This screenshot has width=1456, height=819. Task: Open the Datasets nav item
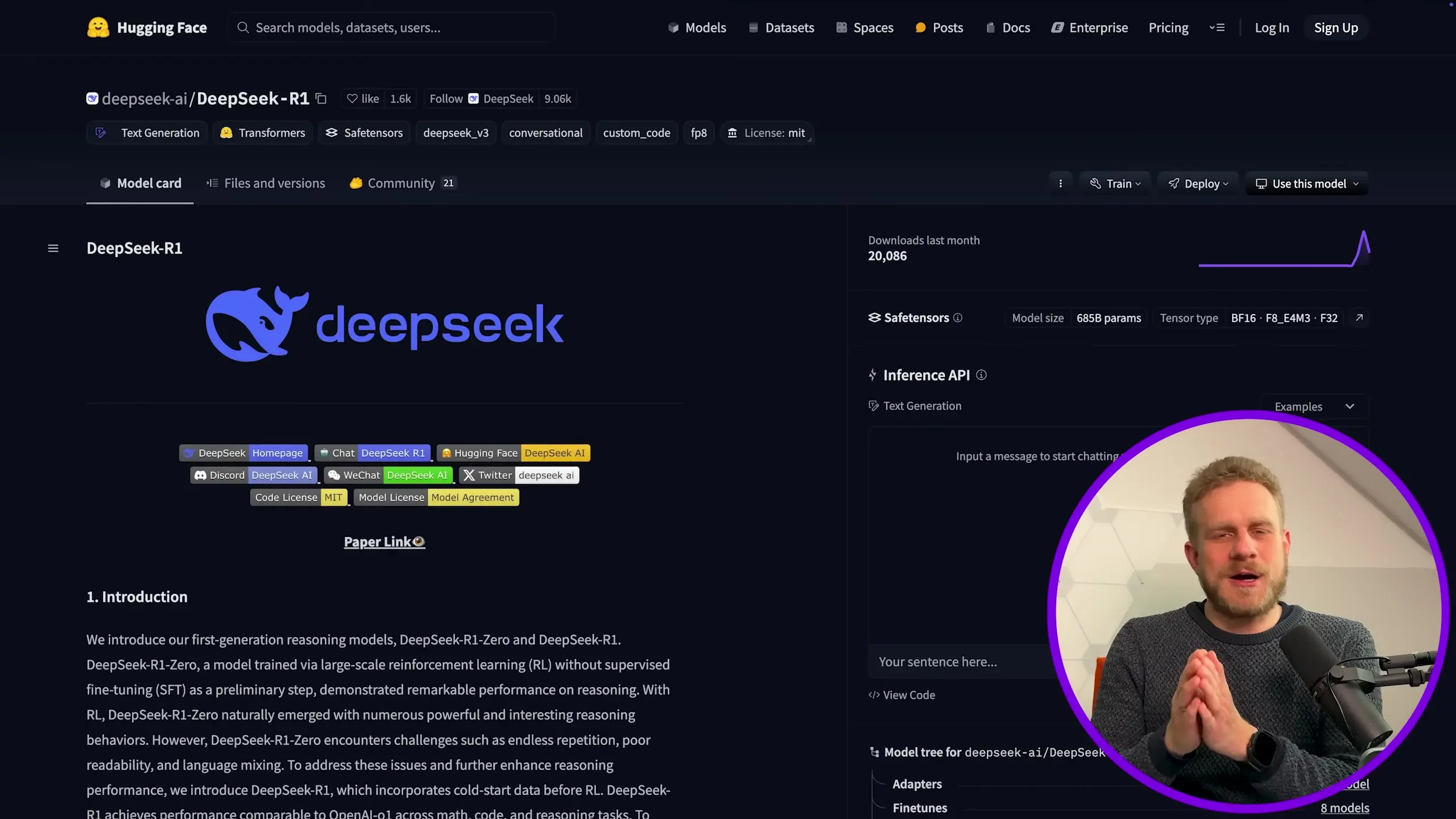pos(781,27)
